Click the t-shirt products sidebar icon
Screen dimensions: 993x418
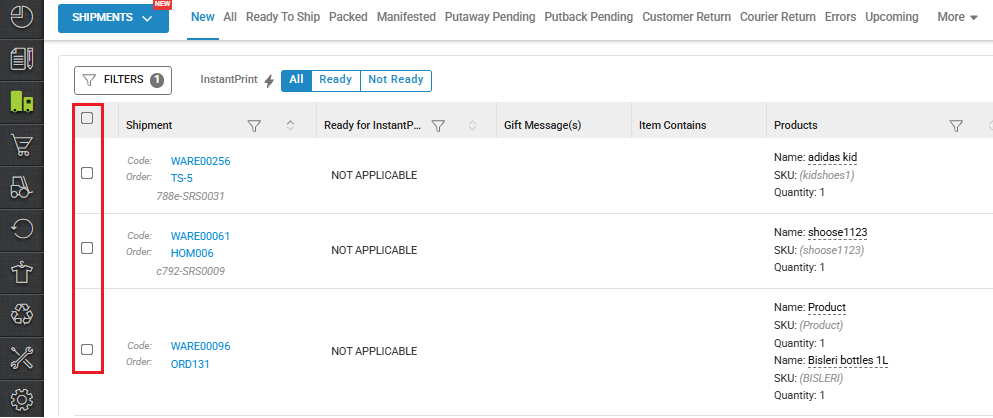pyautogui.click(x=22, y=271)
